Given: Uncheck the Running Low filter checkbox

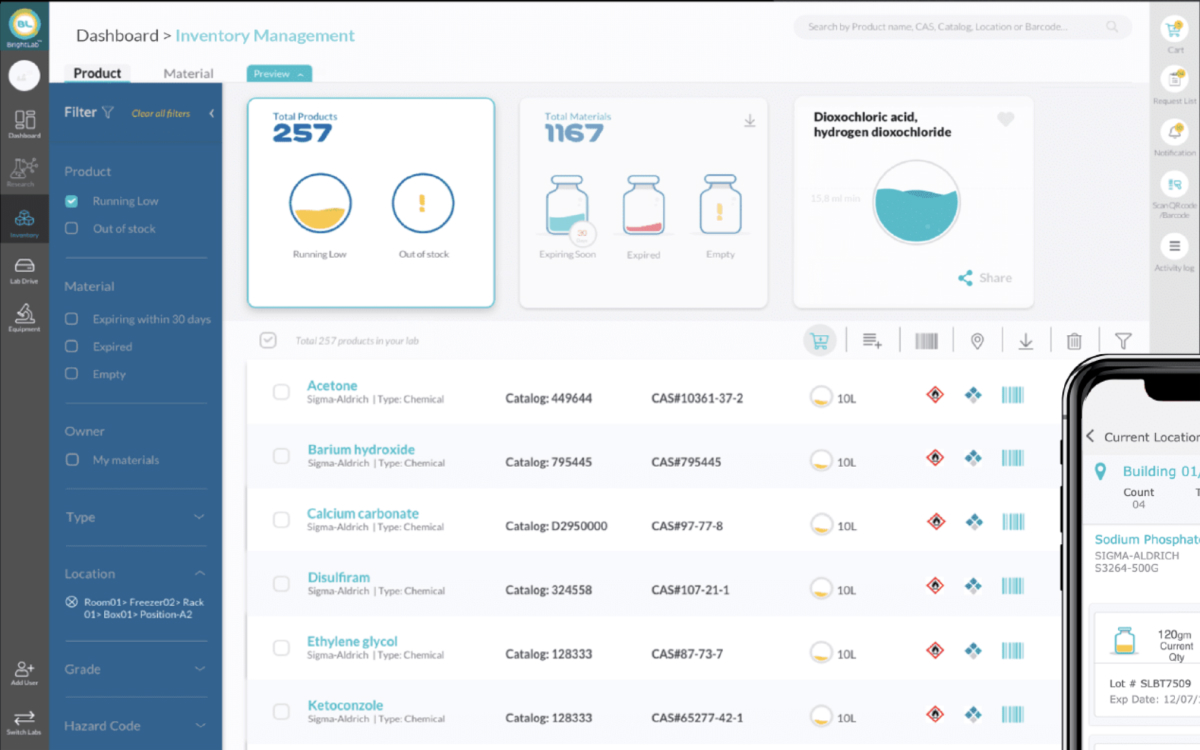Looking at the screenshot, I should click(x=72, y=201).
